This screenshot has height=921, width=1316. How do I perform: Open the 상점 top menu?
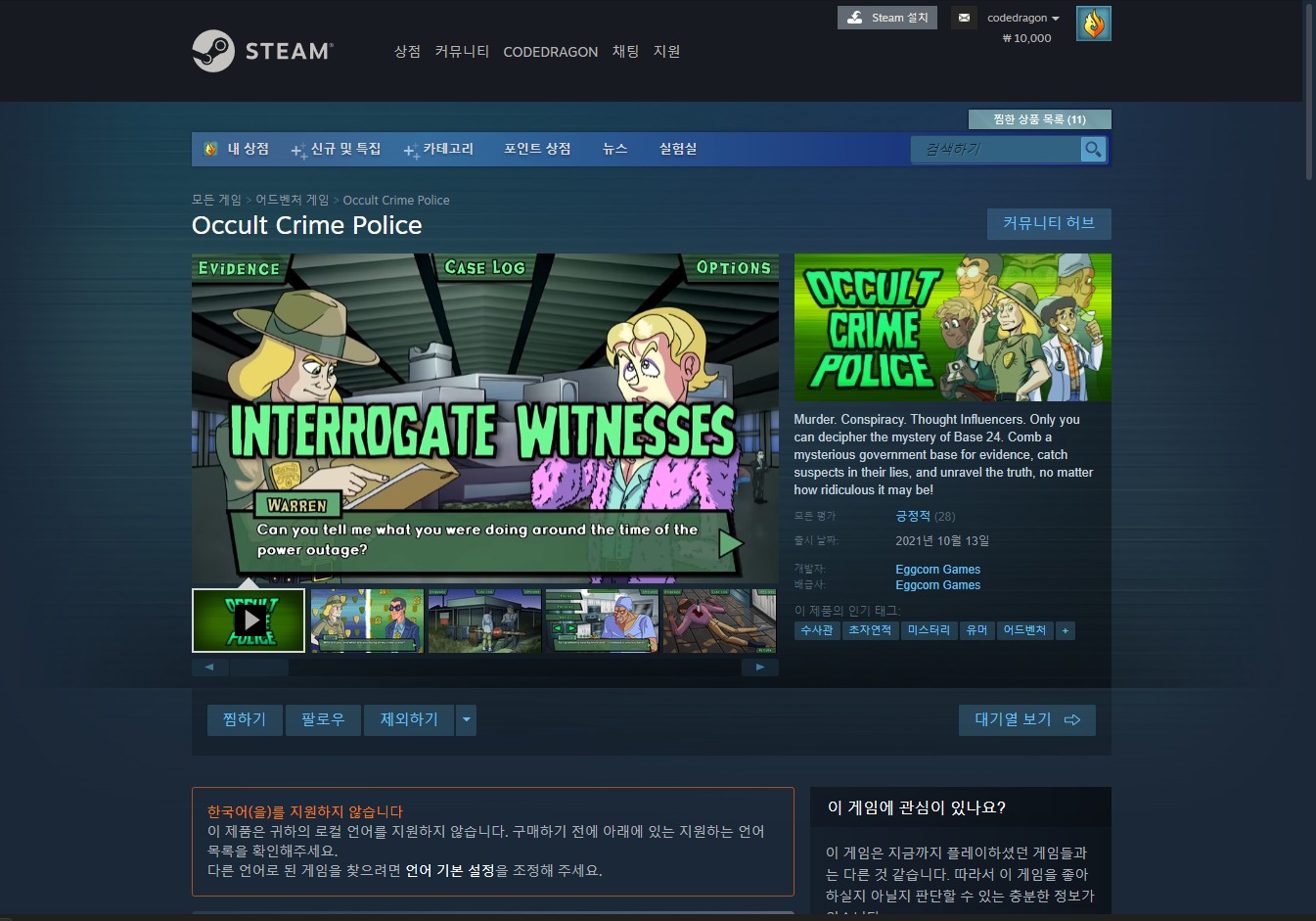[x=407, y=51]
